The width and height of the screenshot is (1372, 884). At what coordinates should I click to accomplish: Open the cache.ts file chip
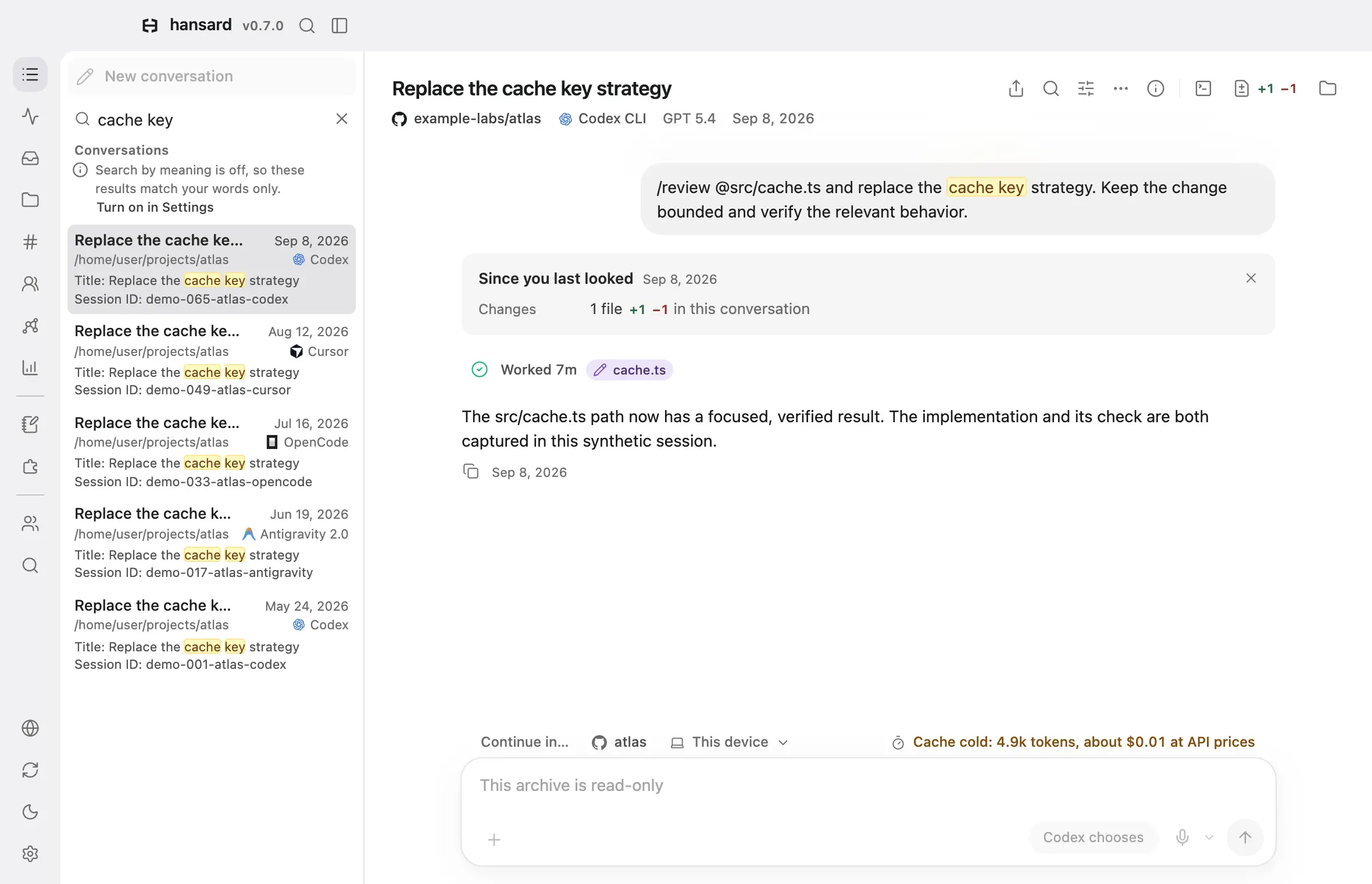(x=630, y=370)
